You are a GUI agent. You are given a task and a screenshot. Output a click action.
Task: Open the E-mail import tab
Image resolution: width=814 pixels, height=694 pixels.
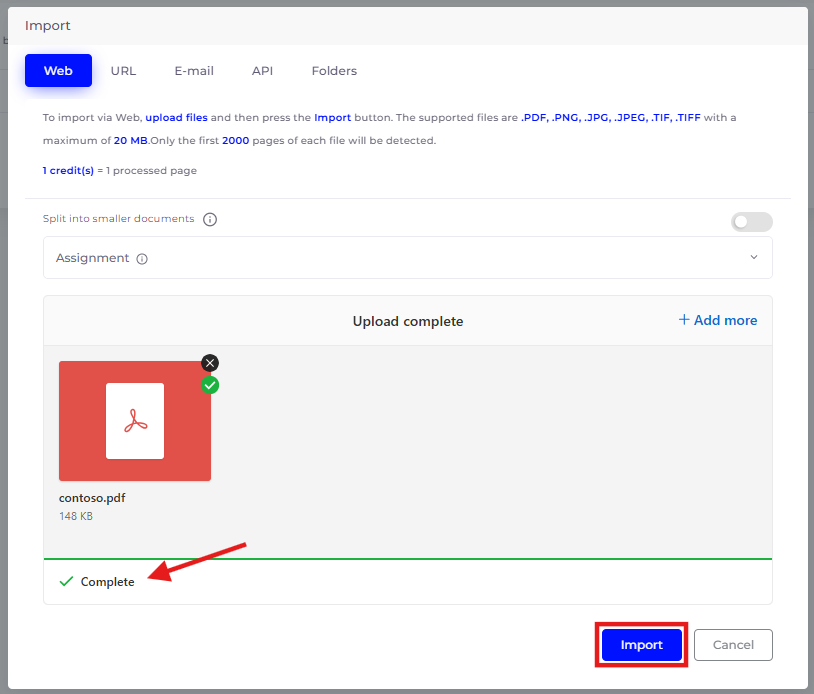(x=194, y=71)
